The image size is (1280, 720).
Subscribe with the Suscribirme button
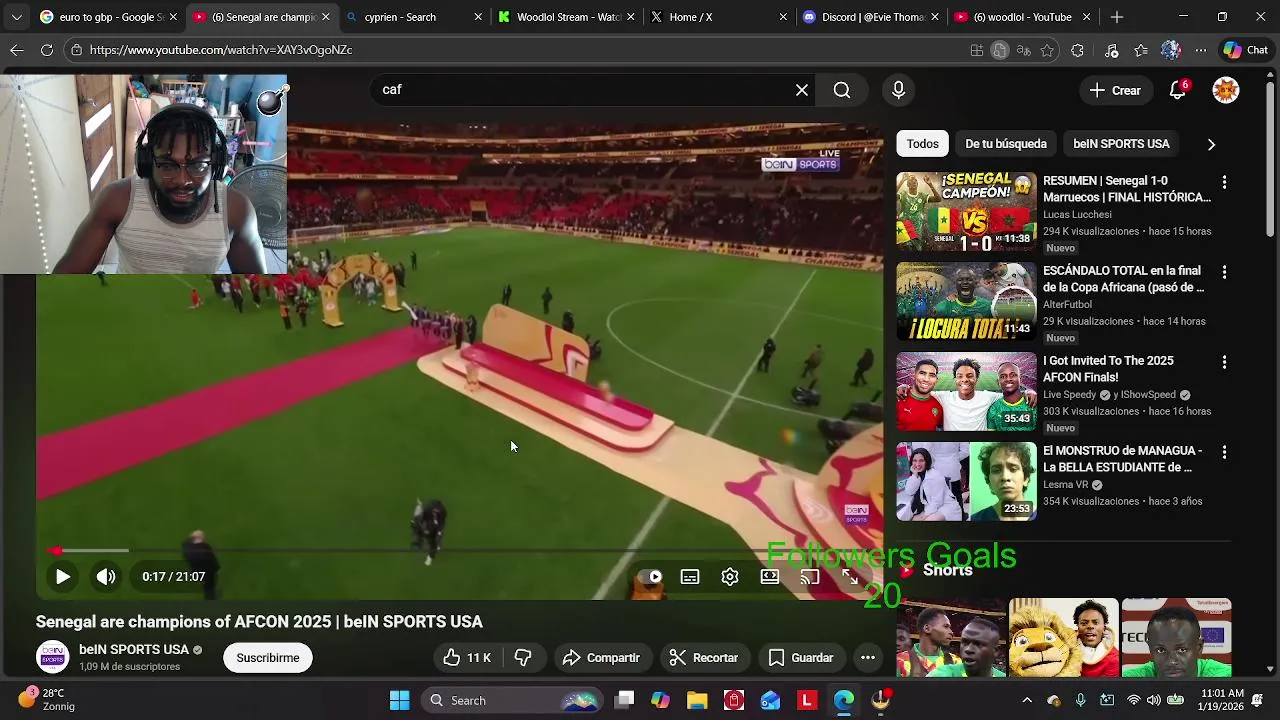coord(268,658)
